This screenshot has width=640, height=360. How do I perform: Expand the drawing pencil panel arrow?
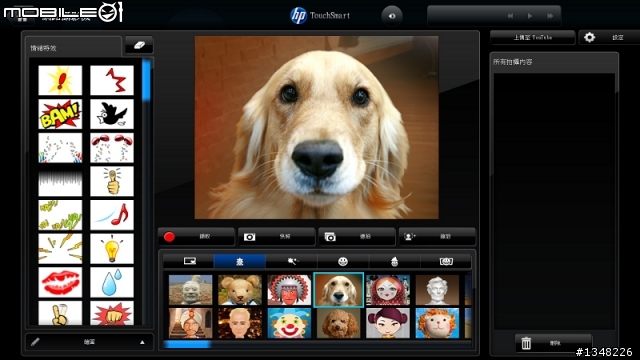142,342
